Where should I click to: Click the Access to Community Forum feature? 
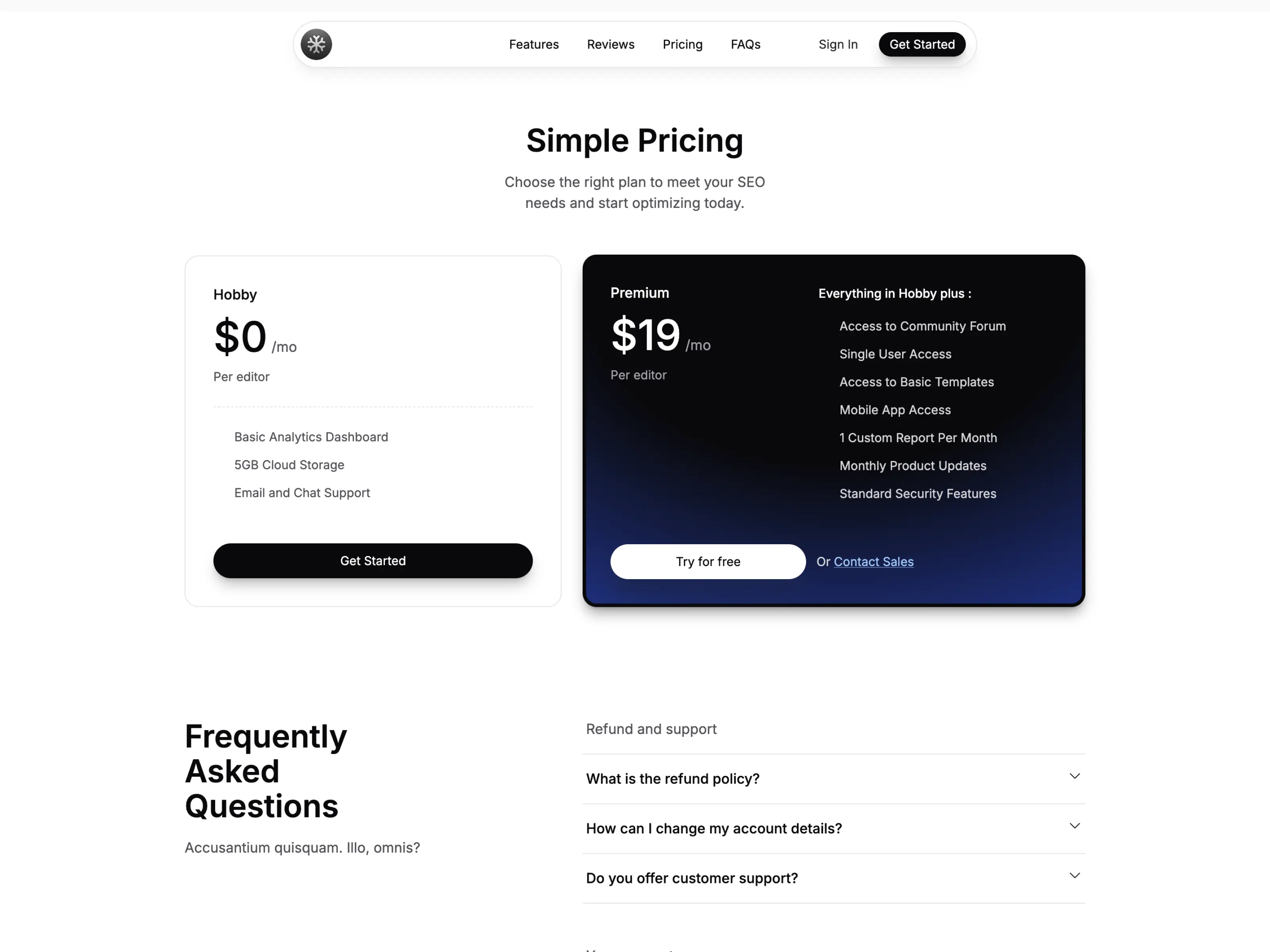(x=922, y=326)
